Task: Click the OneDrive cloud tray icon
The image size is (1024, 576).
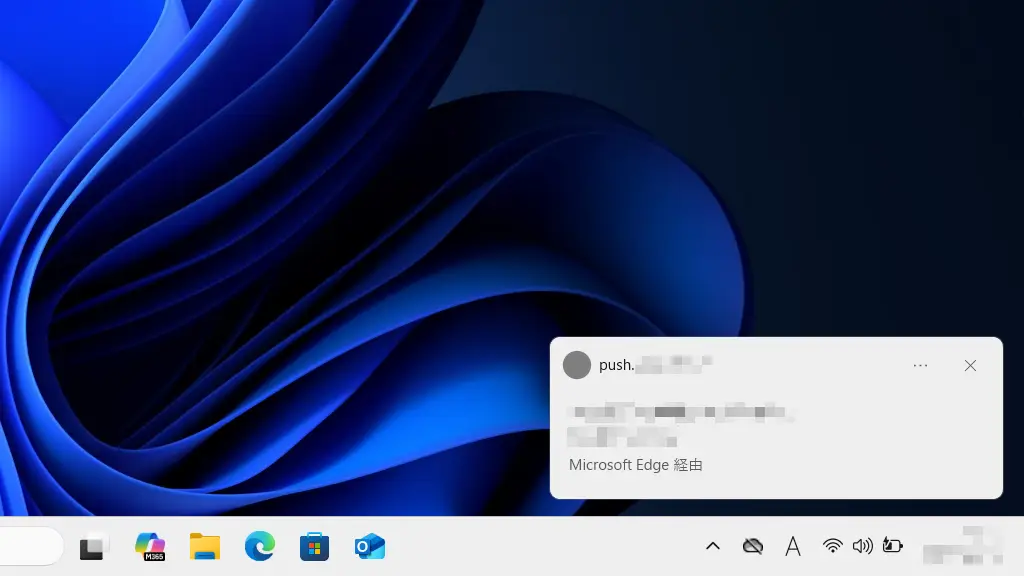Action: pos(753,546)
